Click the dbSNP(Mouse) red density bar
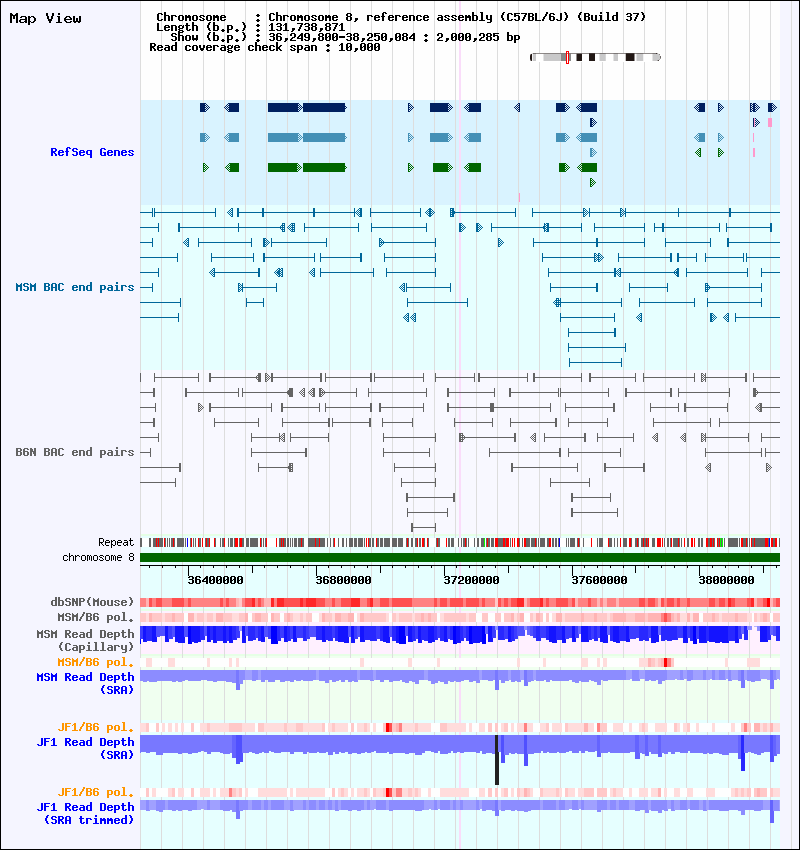Viewport: 800px width, 850px height. coord(460,602)
